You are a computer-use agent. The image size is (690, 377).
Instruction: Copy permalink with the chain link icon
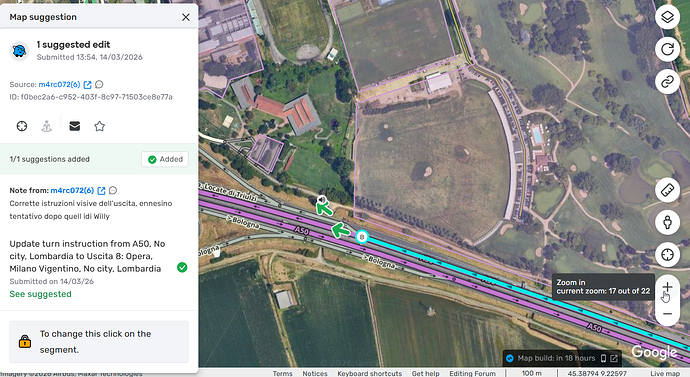click(667, 81)
